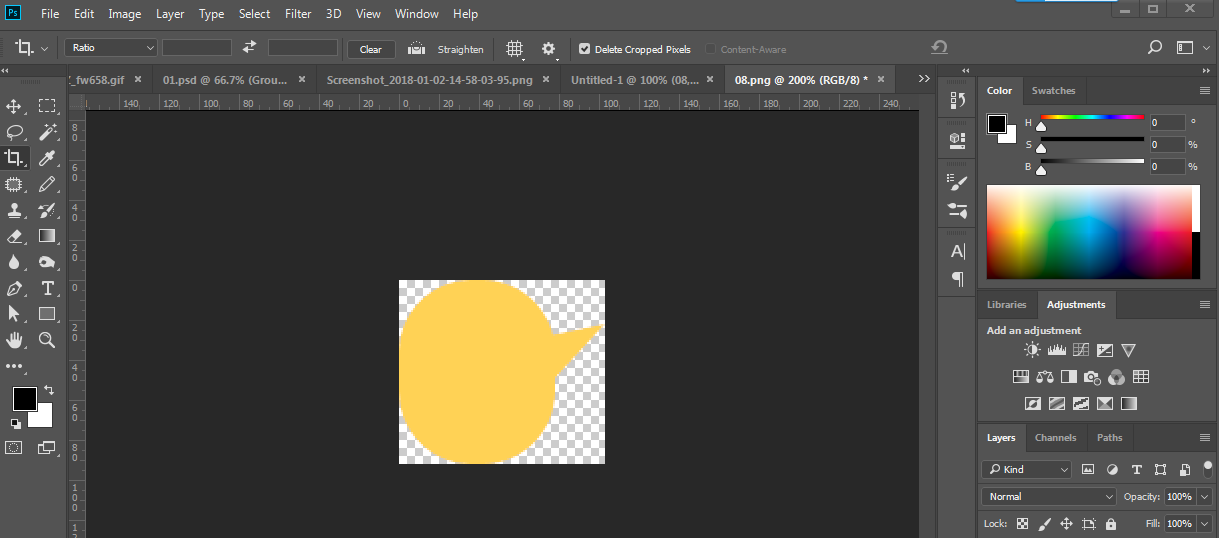1219x538 pixels.
Task: Open the Color panel flyout menu
Action: [1205, 90]
